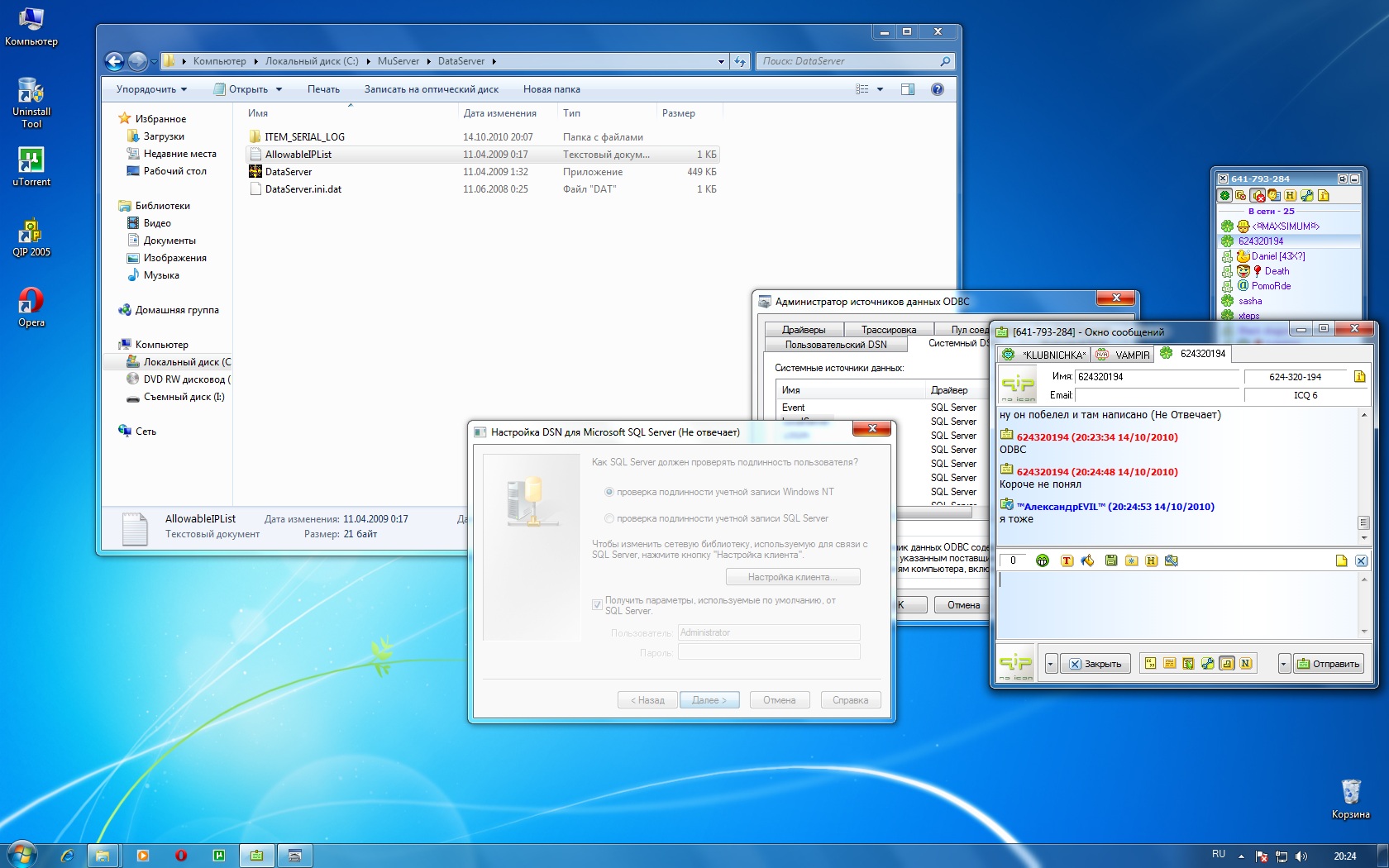Toggle the muted sound icon in the QIP contact list
The height and width of the screenshot is (868, 1389).
pos(1258,195)
